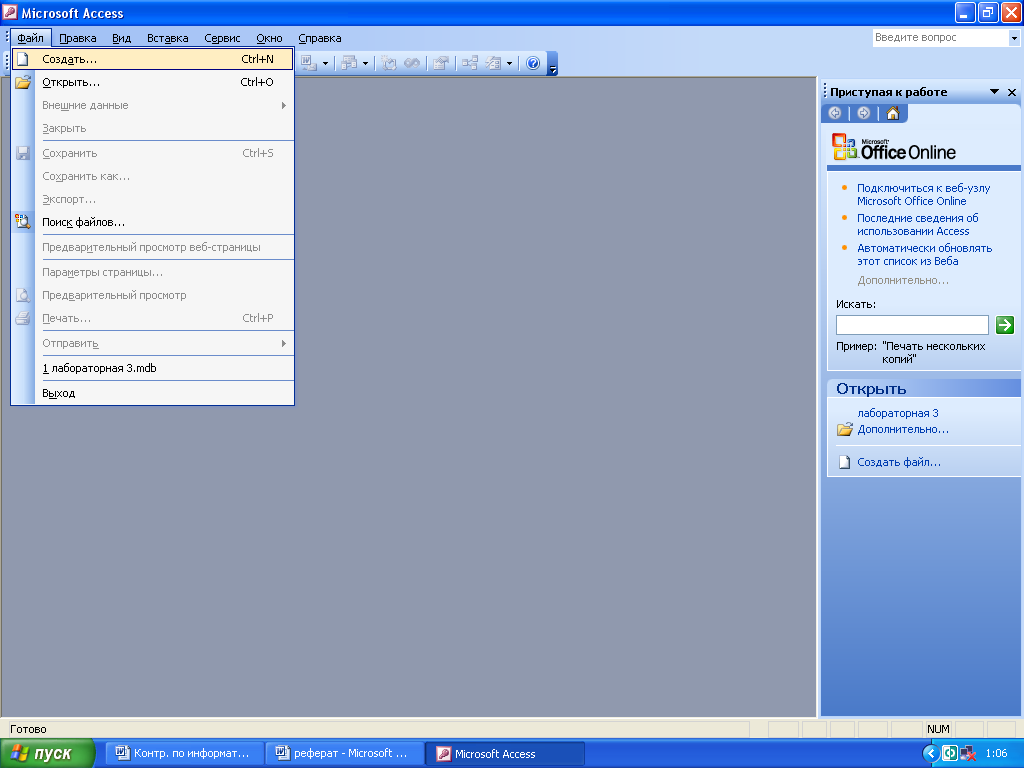Open the Вставка menu

[168, 38]
